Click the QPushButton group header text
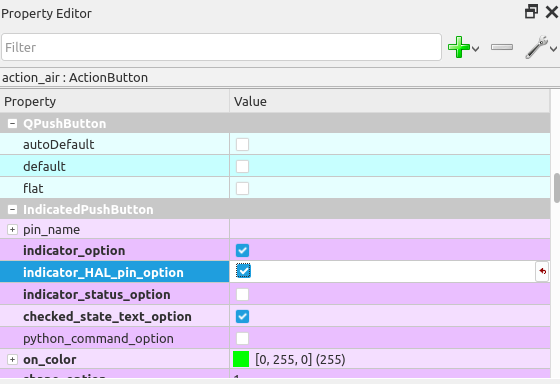 [x=65, y=124]
